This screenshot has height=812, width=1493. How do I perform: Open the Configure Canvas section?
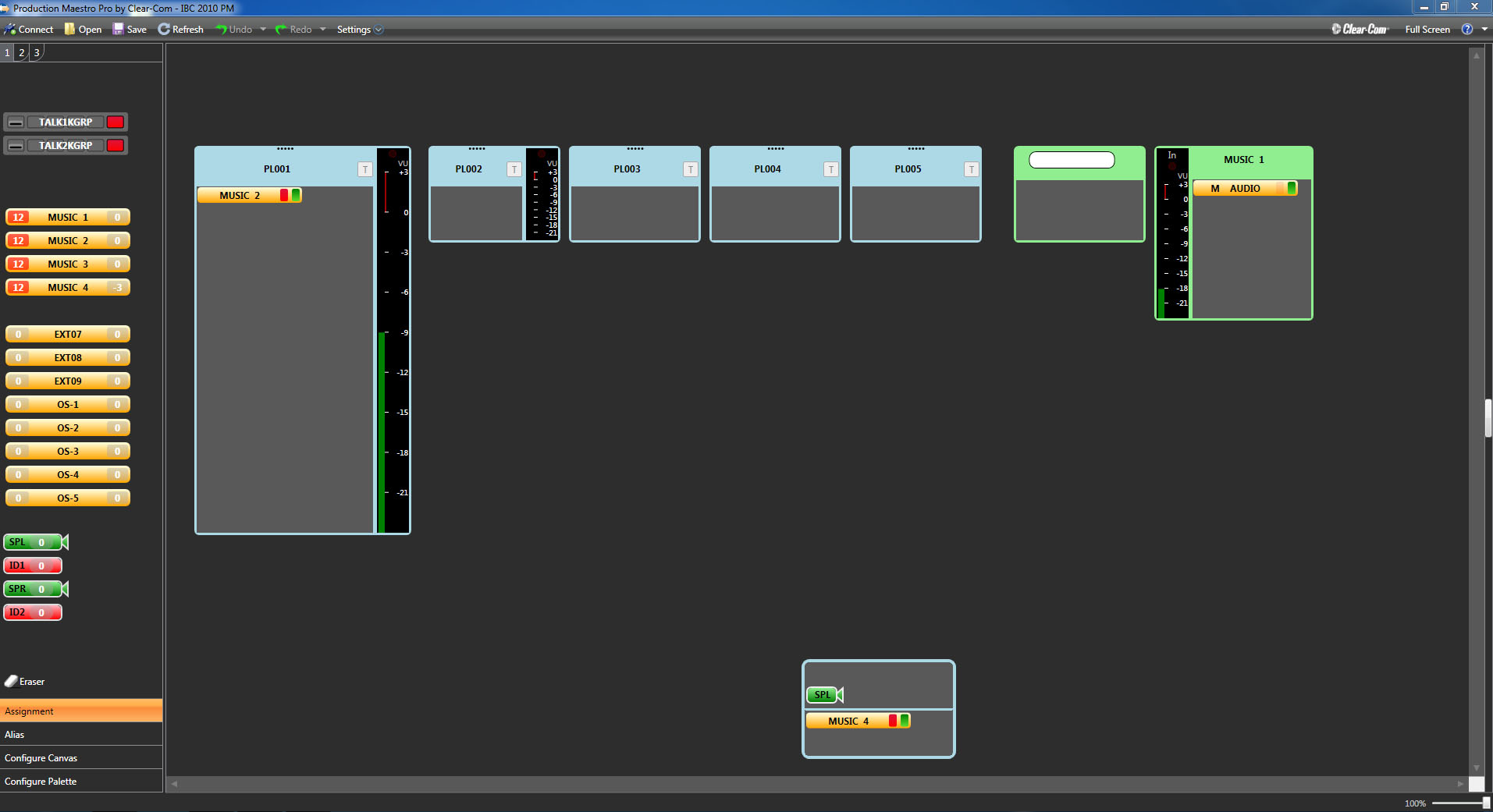(41, 758)
